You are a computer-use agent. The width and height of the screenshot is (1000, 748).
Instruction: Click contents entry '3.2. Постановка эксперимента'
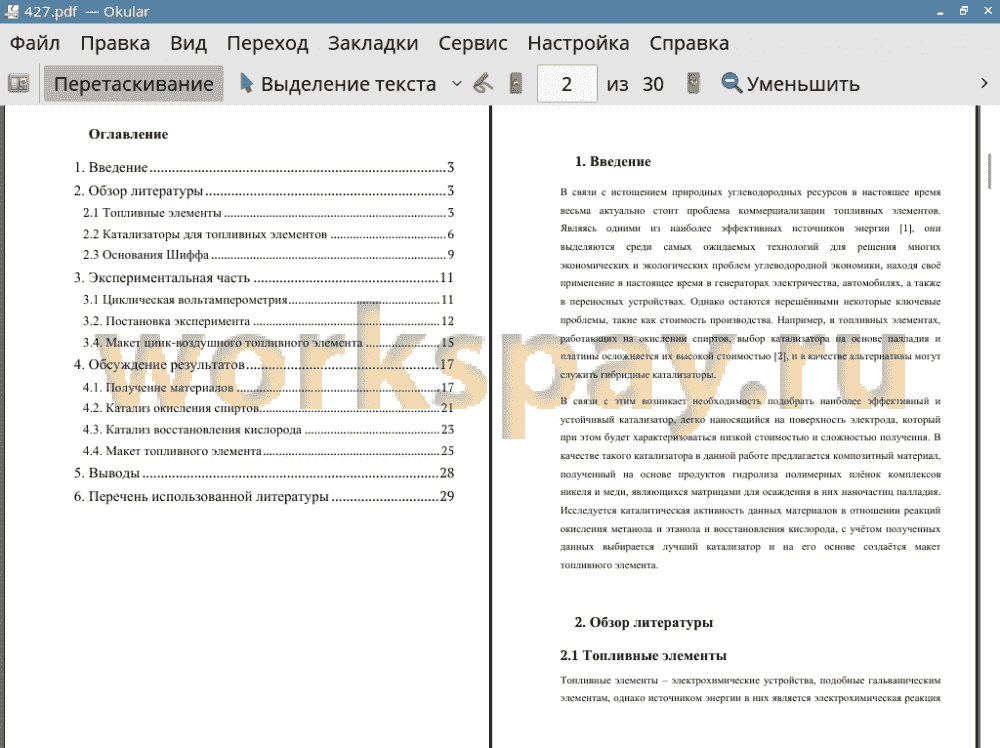pyautogui.click(x=268, y=321)
